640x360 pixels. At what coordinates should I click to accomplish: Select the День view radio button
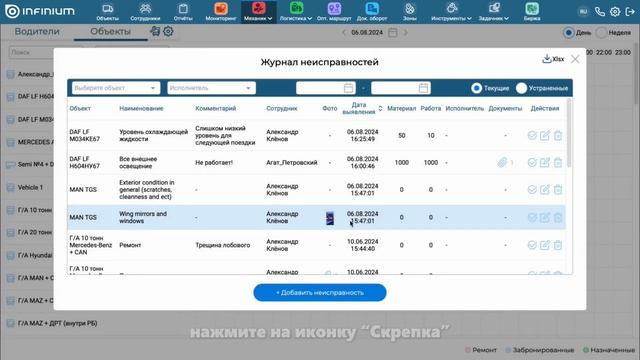[x=568, y=33]
